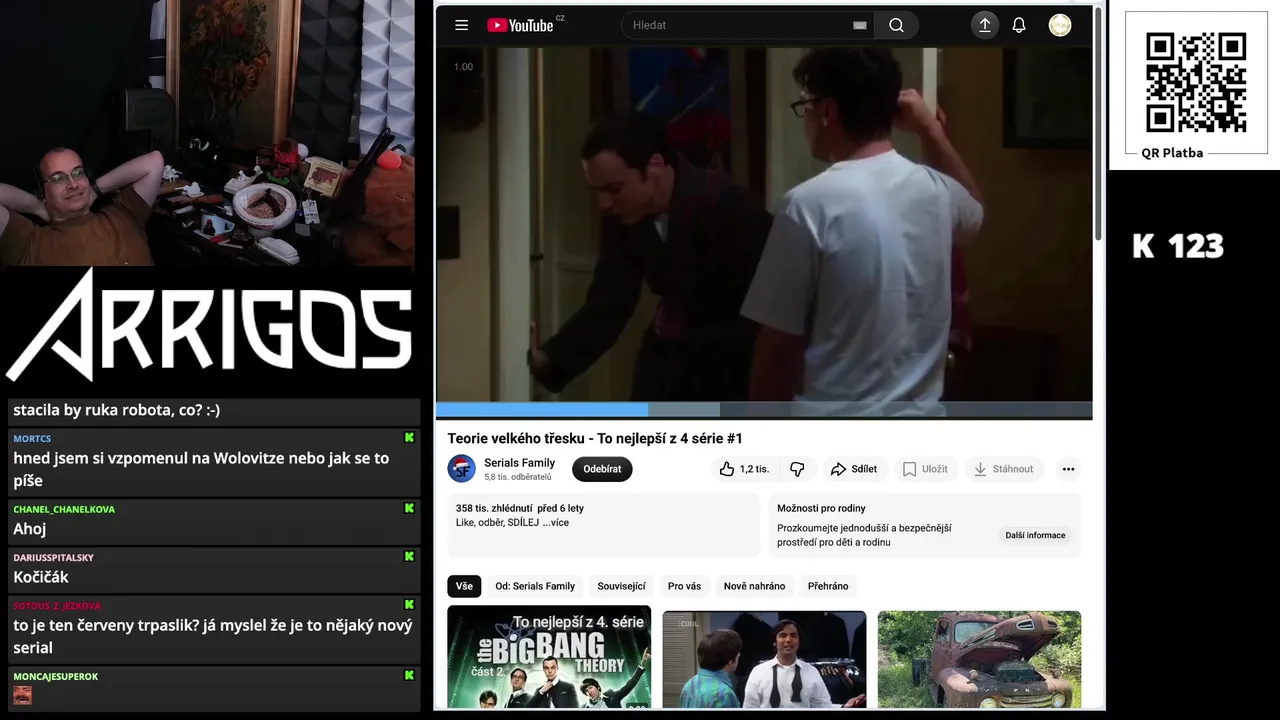Share the video via Sdílet
The image size is (1280, 720).
(x=853, y=469)
